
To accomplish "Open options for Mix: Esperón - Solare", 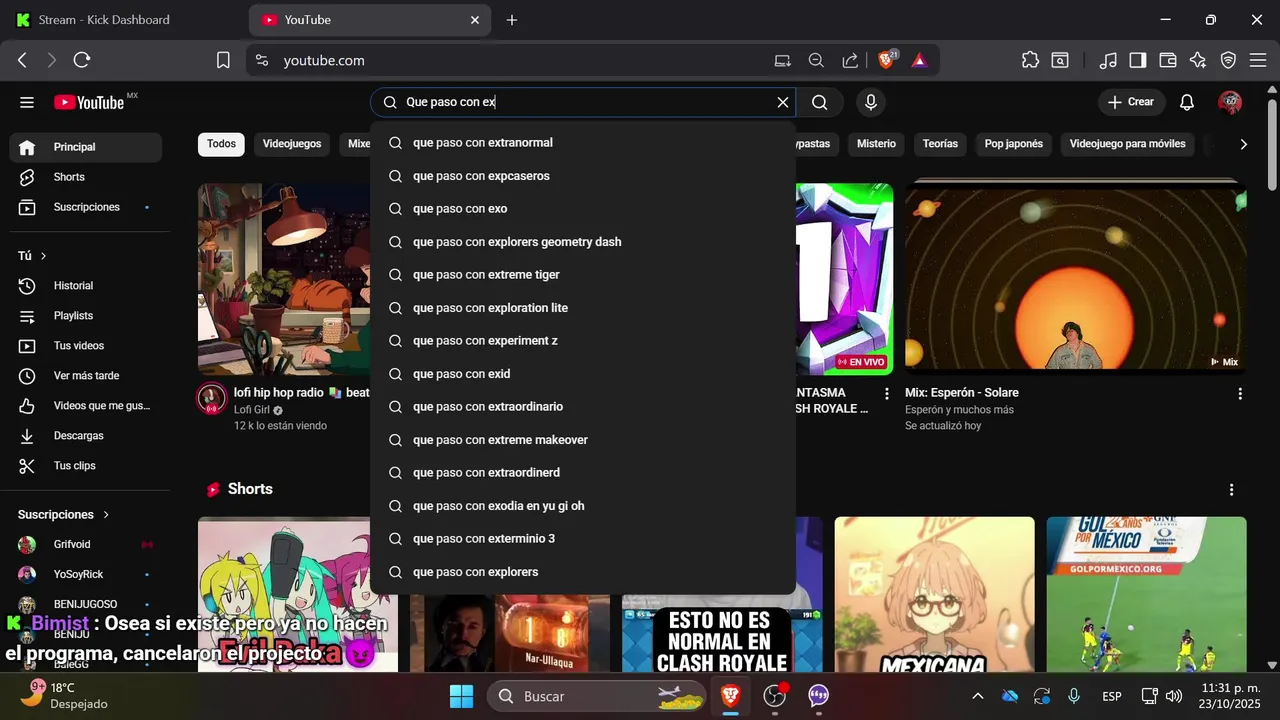I will tap(1240, 394).
